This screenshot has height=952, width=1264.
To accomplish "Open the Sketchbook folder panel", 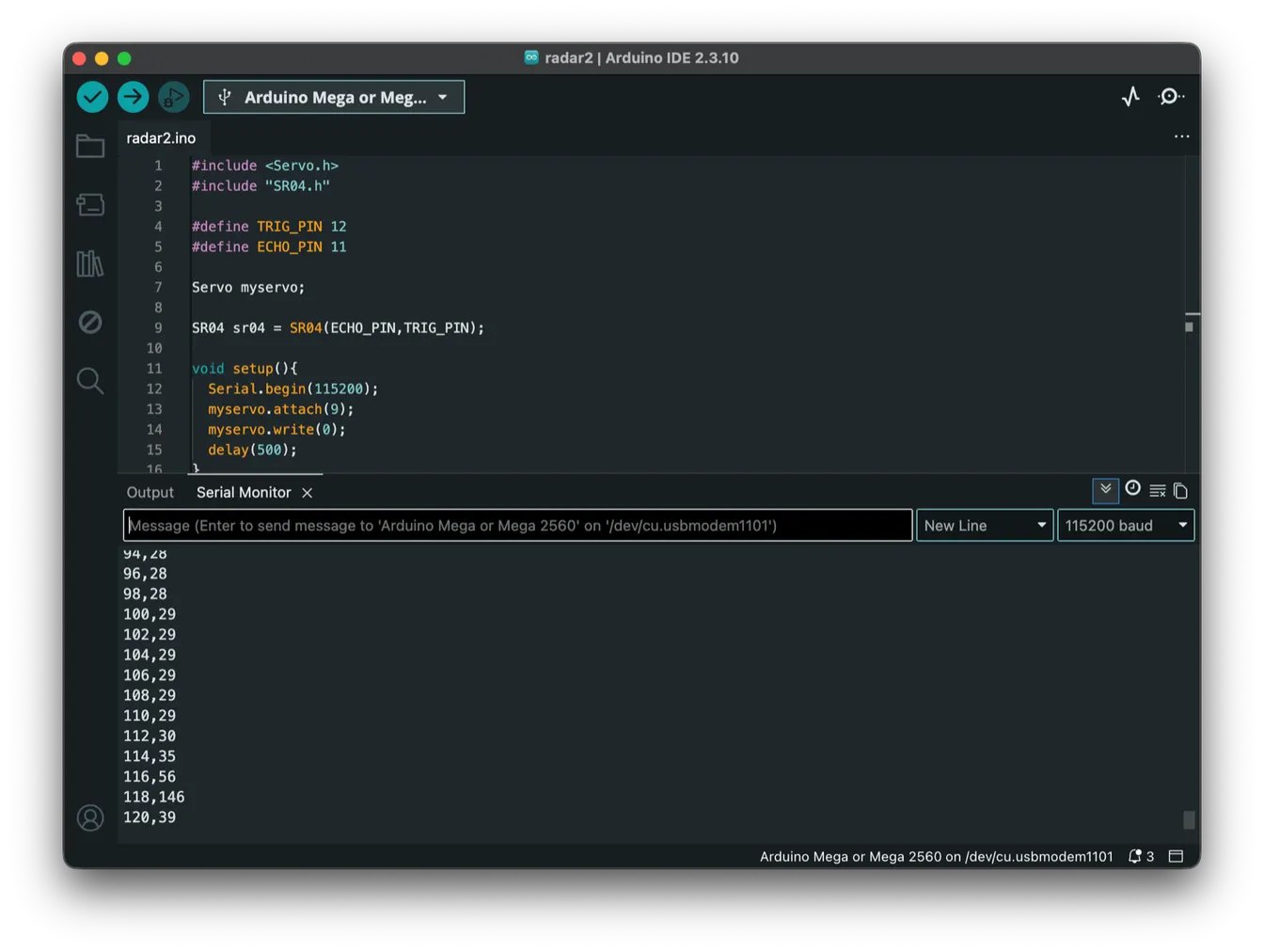I will 90,146.
